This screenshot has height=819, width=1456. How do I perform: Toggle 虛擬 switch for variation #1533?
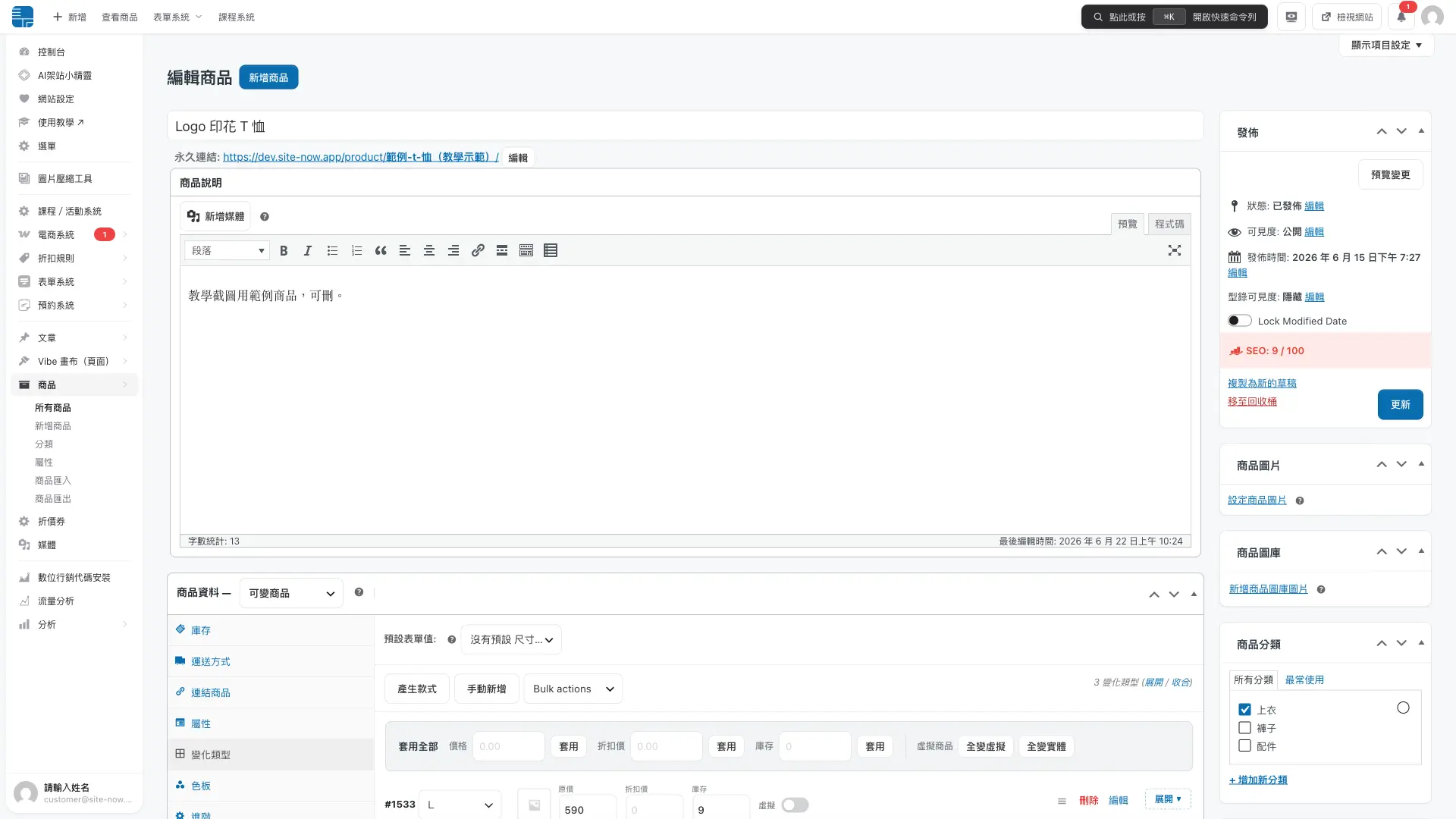tap(795, 805)
